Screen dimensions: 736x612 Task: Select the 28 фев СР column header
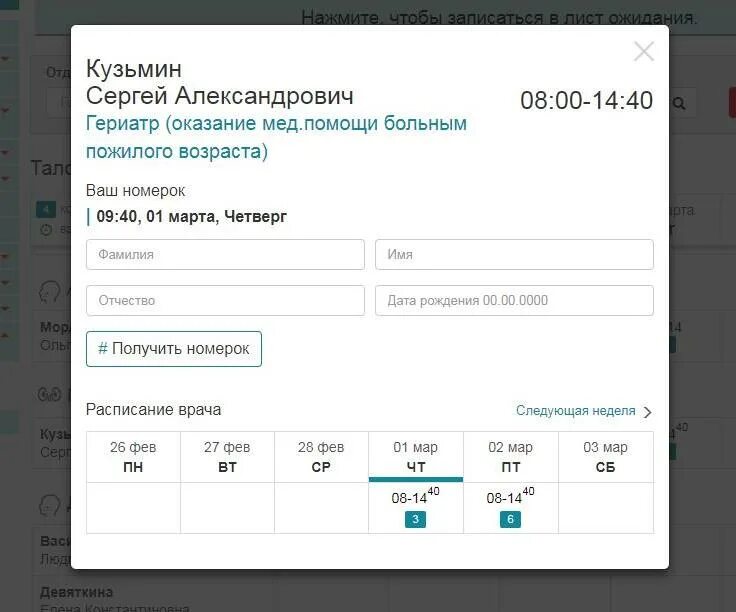[x=321, y=457]
